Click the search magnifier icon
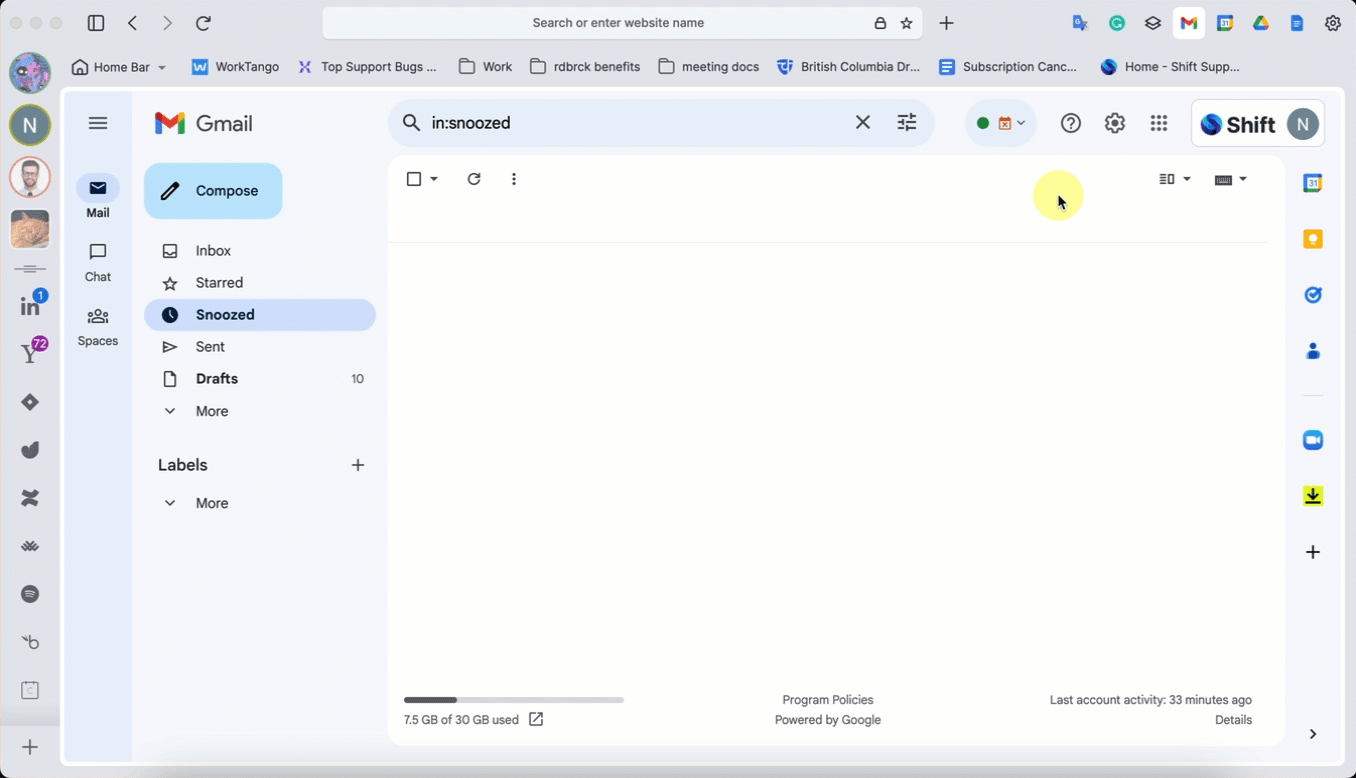Image resolution: width=1356 pixels, height=778 pixels. (411, 123)
